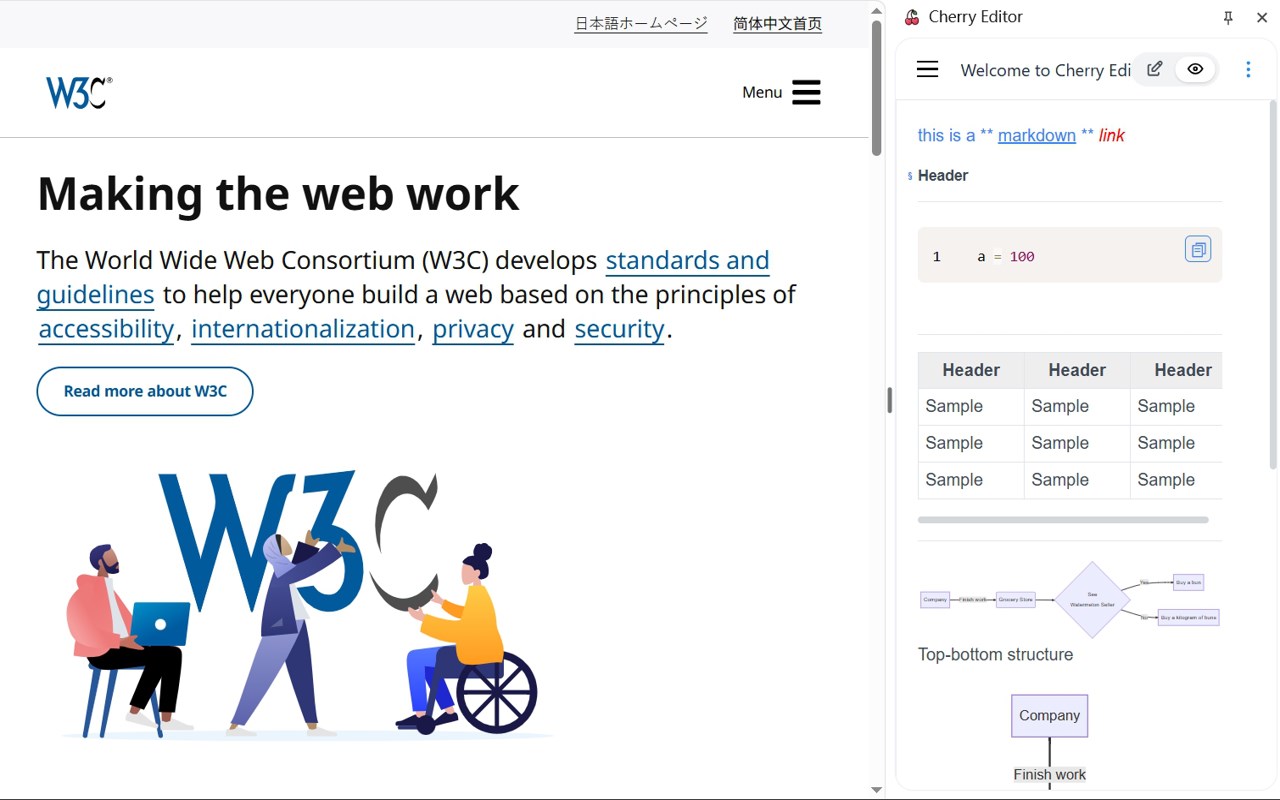This screenshot has width=1280, height=800.
Task: Click the Company flowchart node
Action: pos(1049,716)
